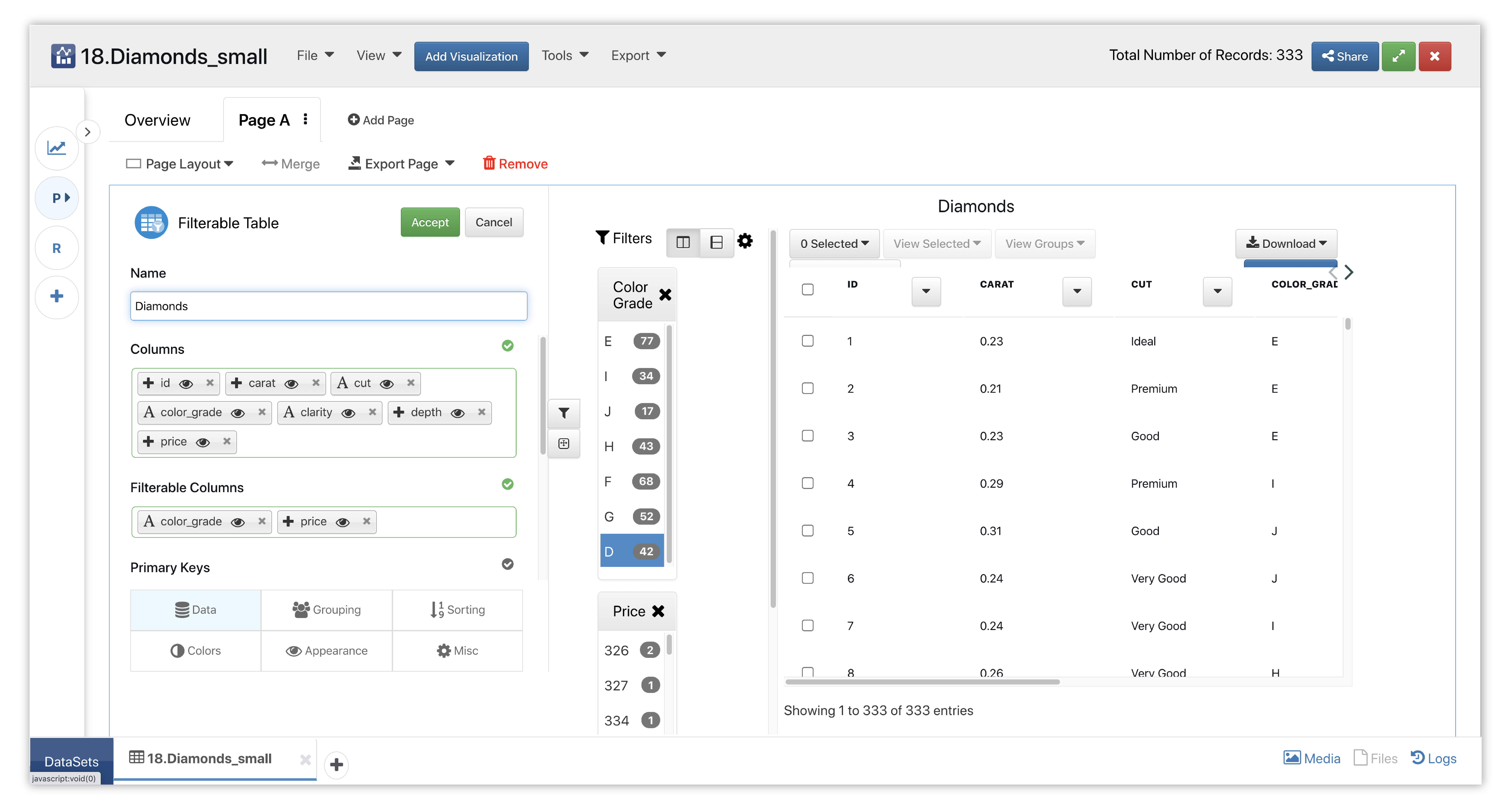Tick the select-all header checkbox
Screen dimensions: 1512x808
point(808,289)
